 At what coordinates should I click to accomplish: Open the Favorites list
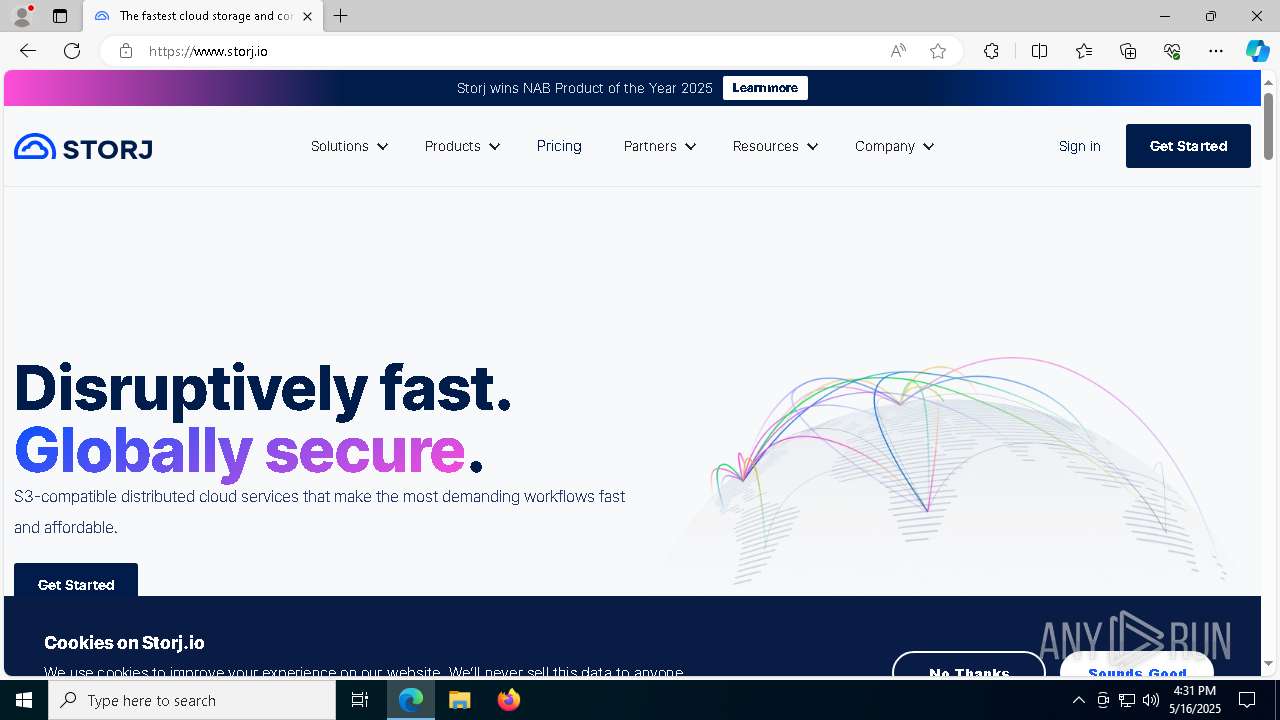point(1084,51)
